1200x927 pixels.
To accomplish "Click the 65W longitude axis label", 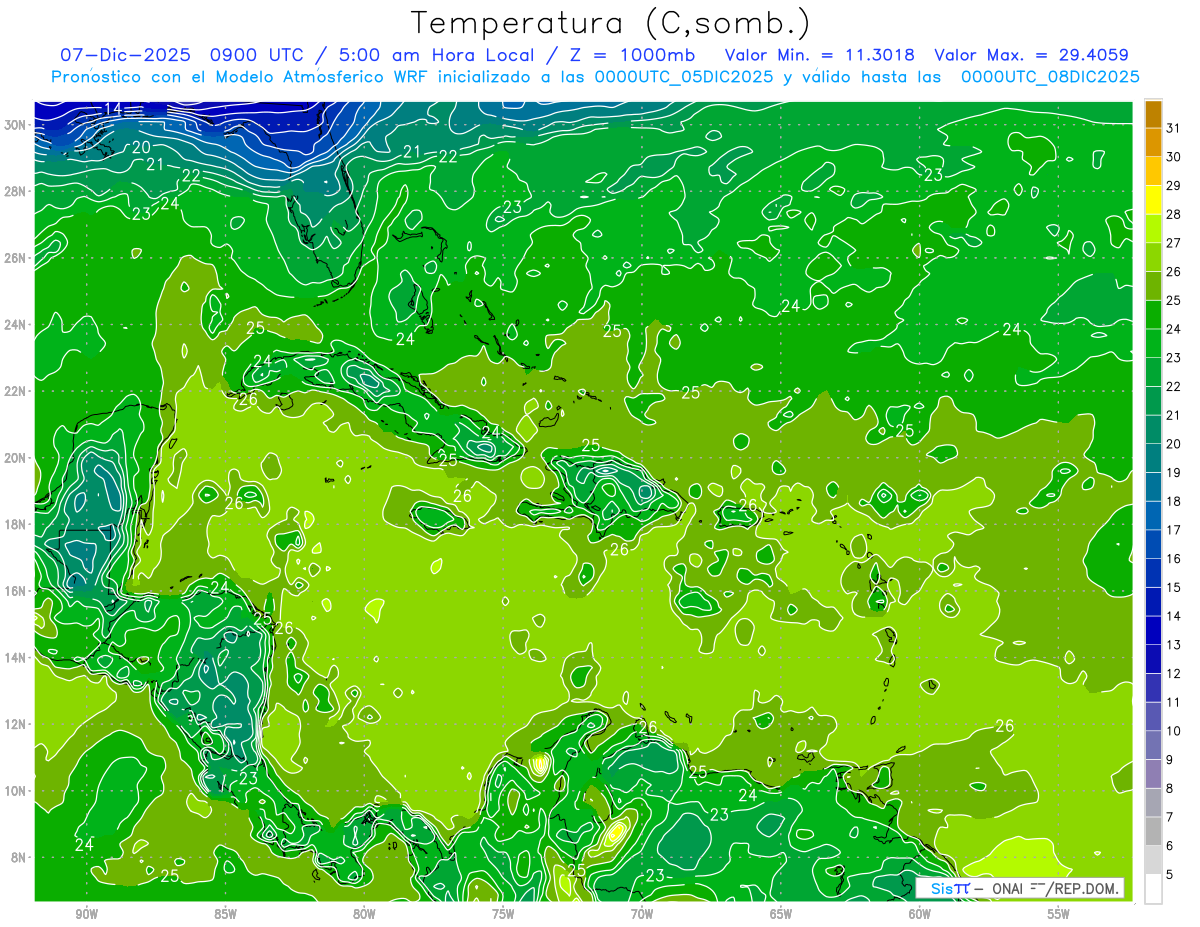I will point(781,913).
